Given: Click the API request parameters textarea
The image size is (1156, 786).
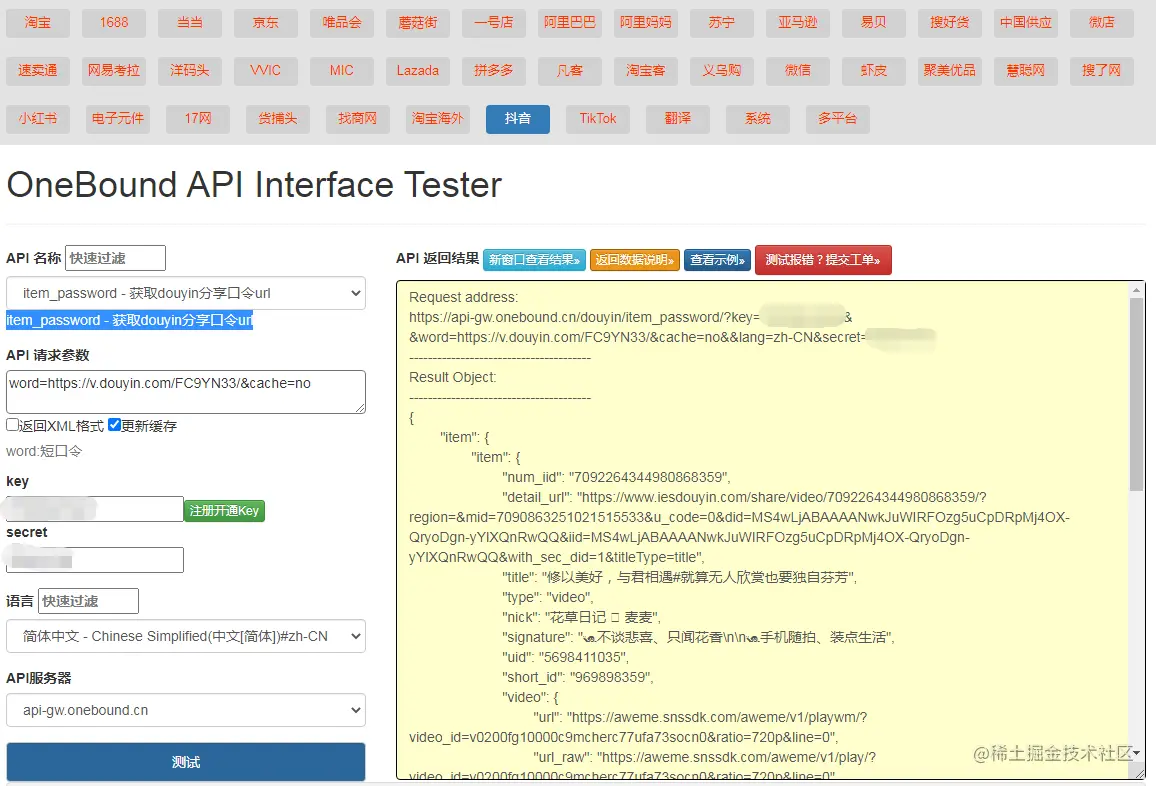Looking at the screenshot, I should pos(186,392).
